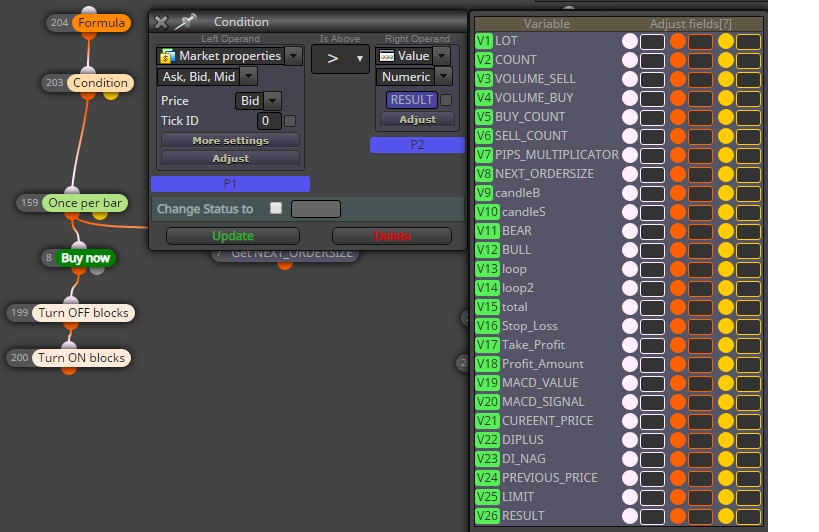819x532 pixels.
Task: Select the Turn OFF blocks node
Action: pyautogui.click(x=84, y=313)
